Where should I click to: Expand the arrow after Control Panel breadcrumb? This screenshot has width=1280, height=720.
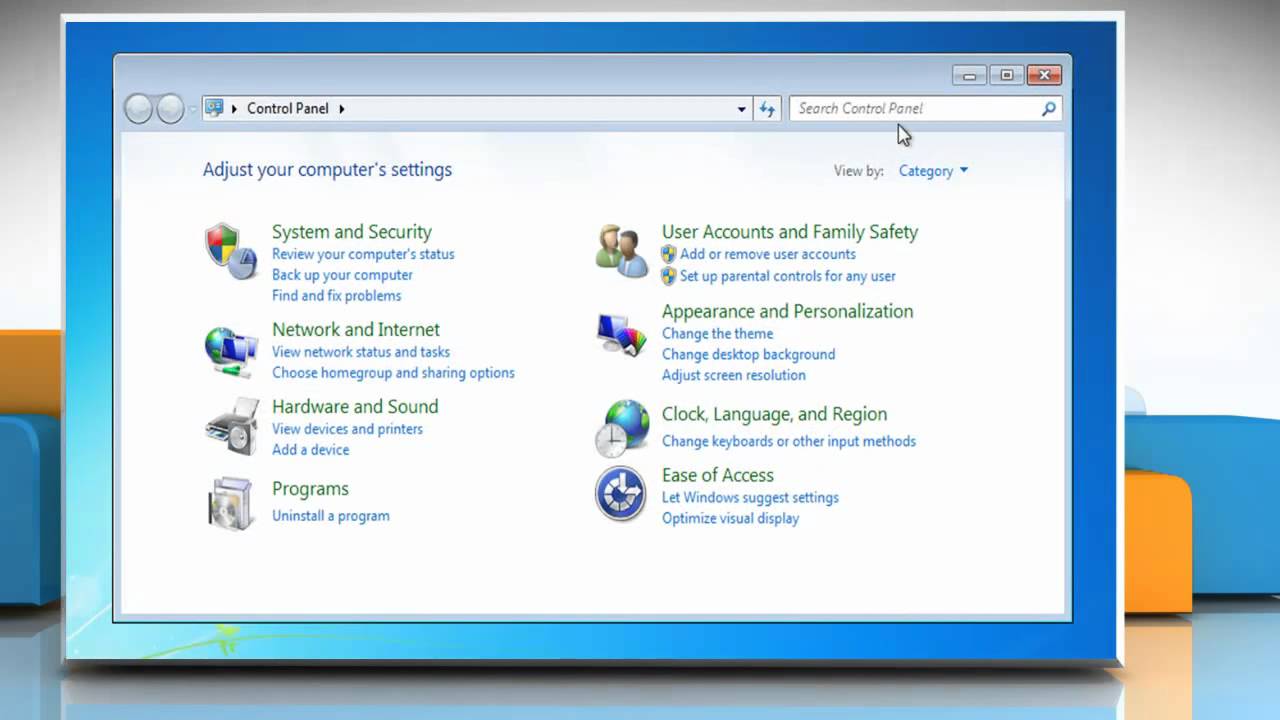pos(341,108)
